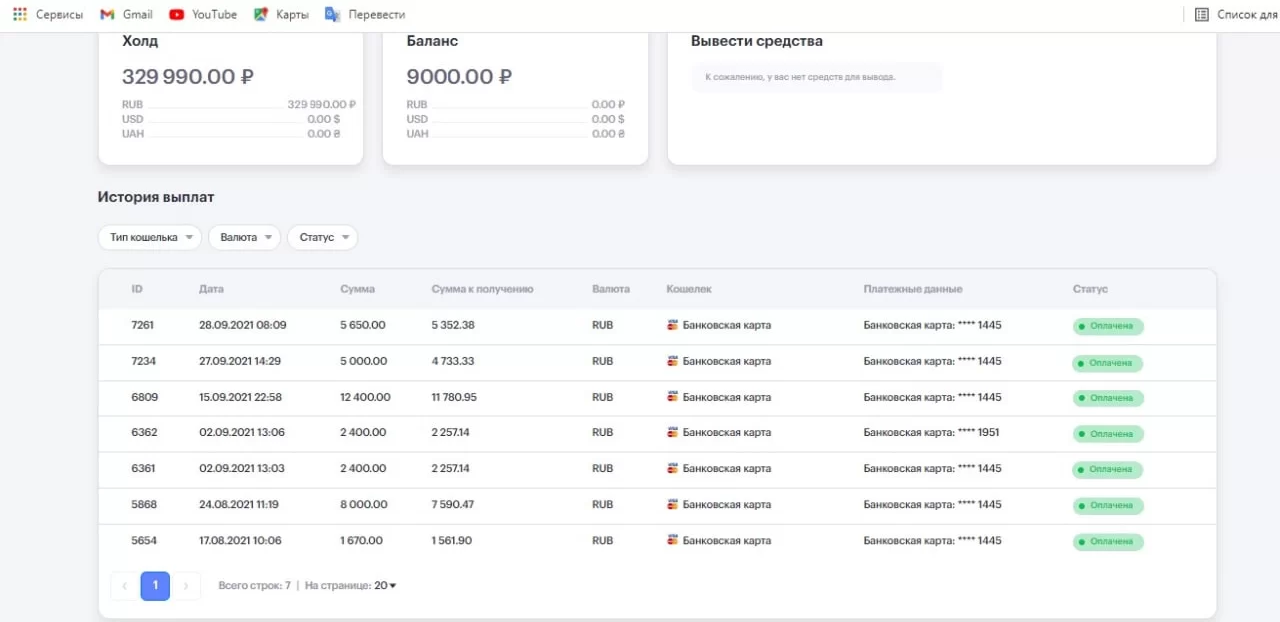
Task: Click the card icon in row 7261
Action: pos(673,325)
